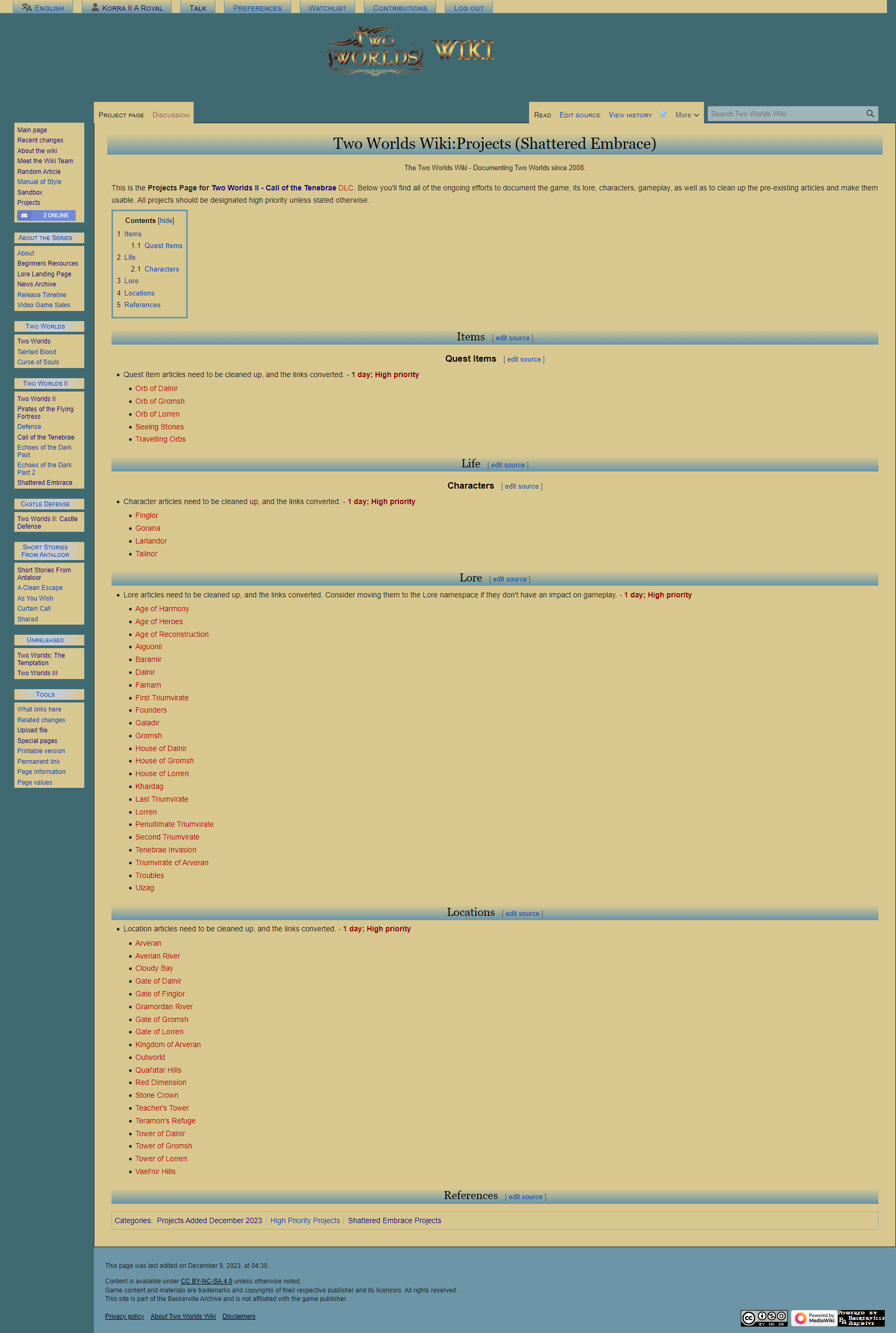
Task: Expand the More dropdown menu
Action: tap(687, 115)
